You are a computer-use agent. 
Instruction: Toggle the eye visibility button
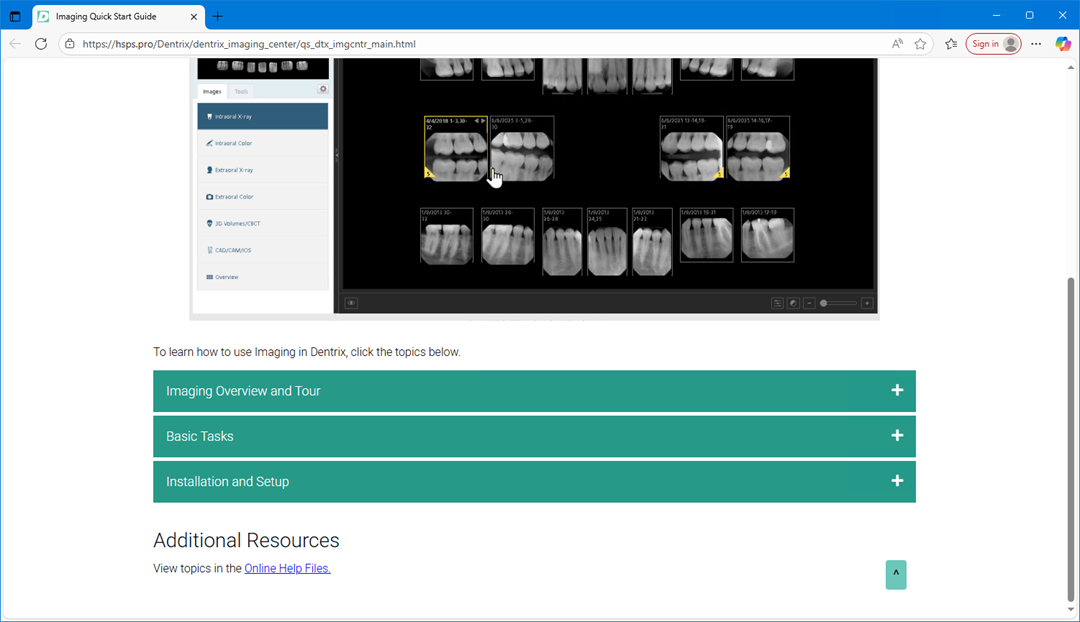(351, 303)
